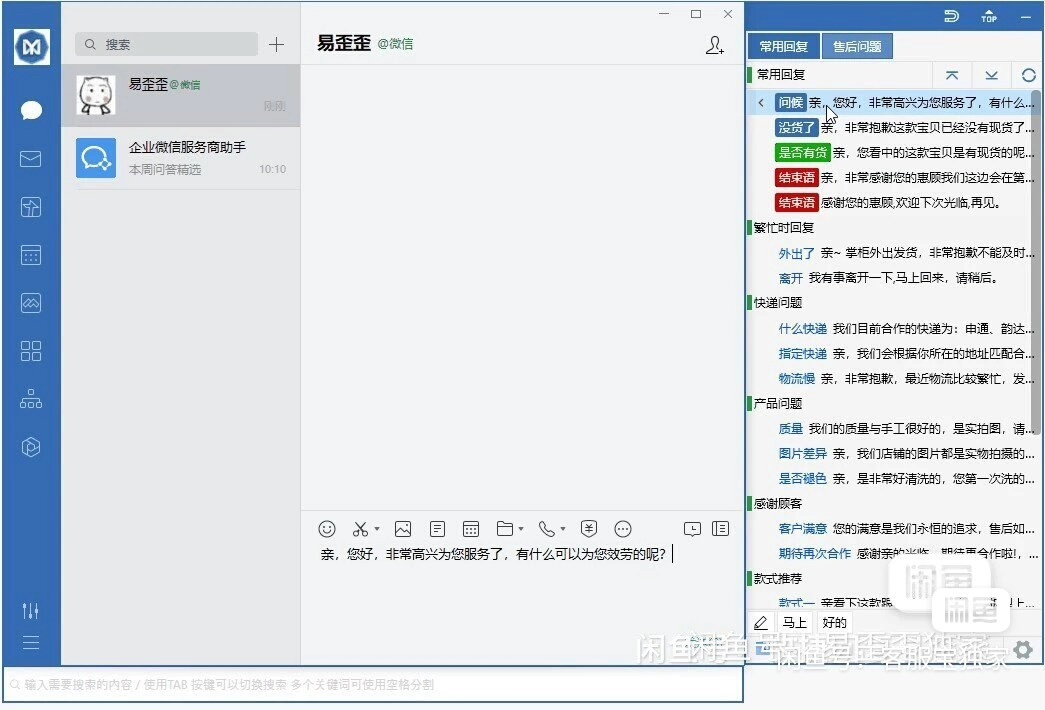The height and width of the screenshot is (710, 1045).
Task: Click the bottom keyword search input field
Action: [373, 685]
